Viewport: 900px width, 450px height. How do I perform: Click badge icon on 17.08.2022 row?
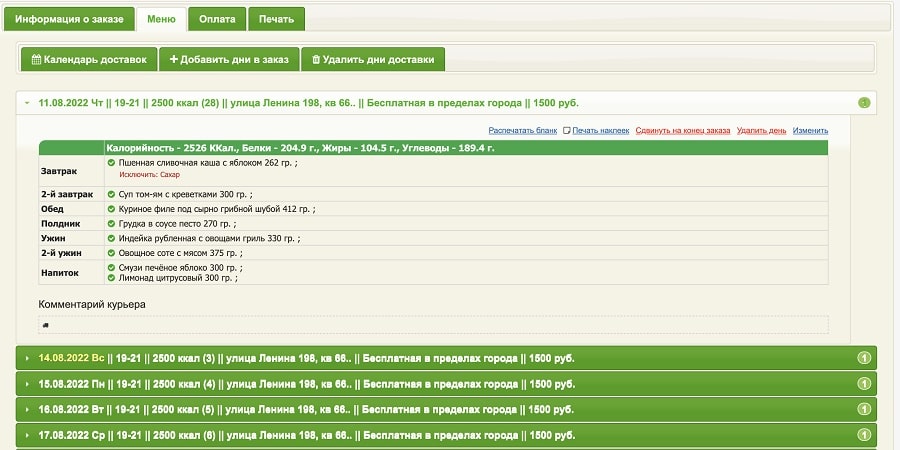(864, 435)
